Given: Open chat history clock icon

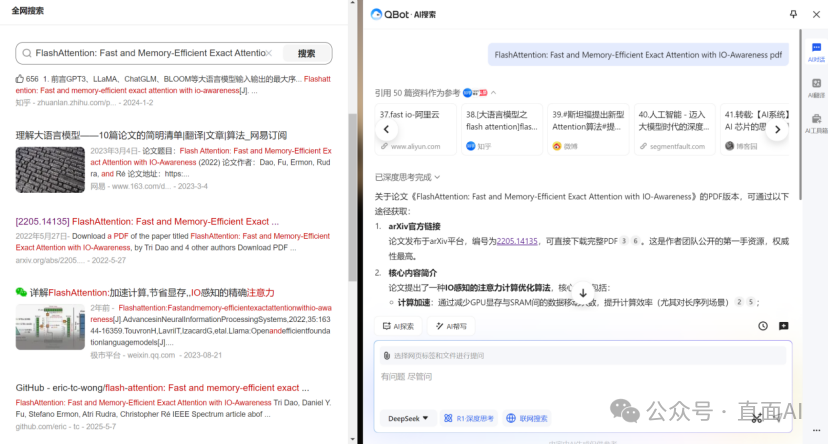Looking at the screenshot, I should point(763,326).
